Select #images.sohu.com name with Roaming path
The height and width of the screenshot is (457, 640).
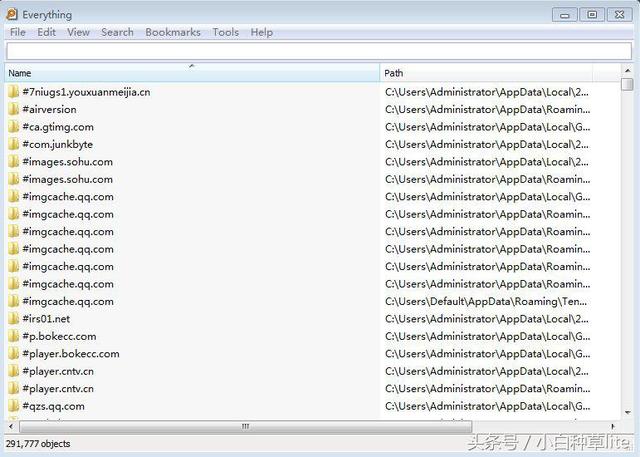click(x=67, y=179)
